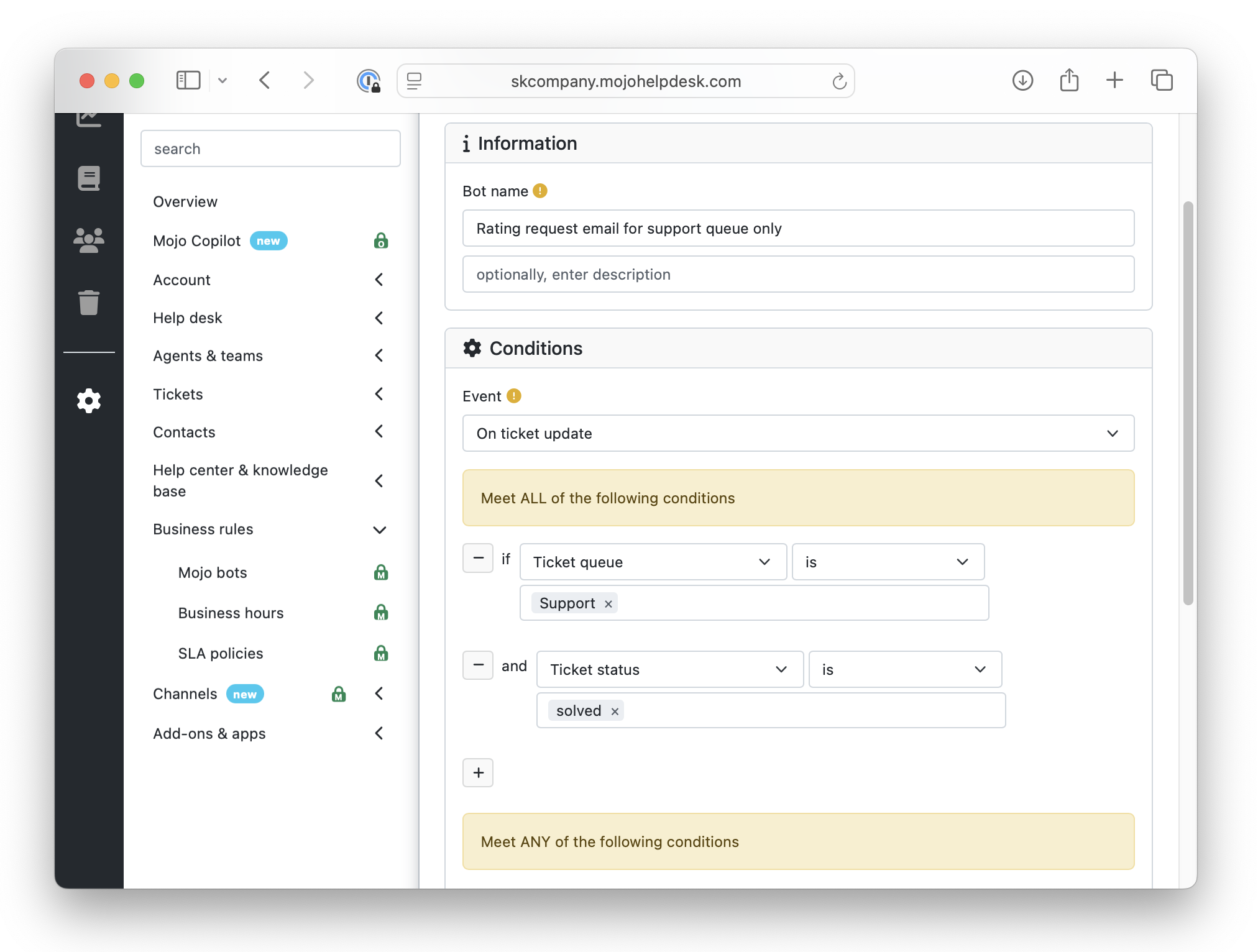Open the Ticket status field dropdown
Viewport: 1258px width, 952px height.
tap(669, 669)
